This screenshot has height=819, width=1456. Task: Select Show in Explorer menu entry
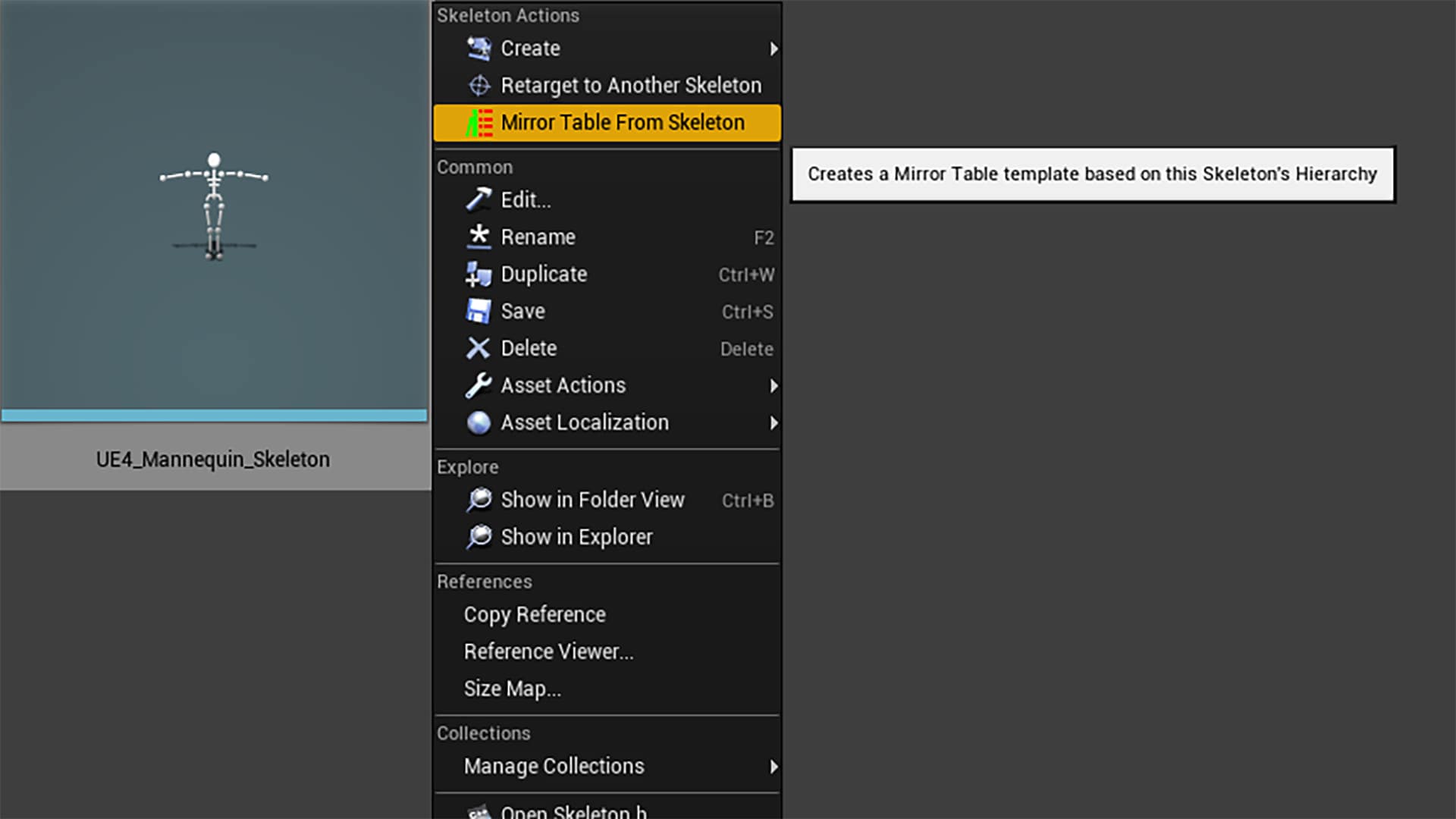coord(576,537)
